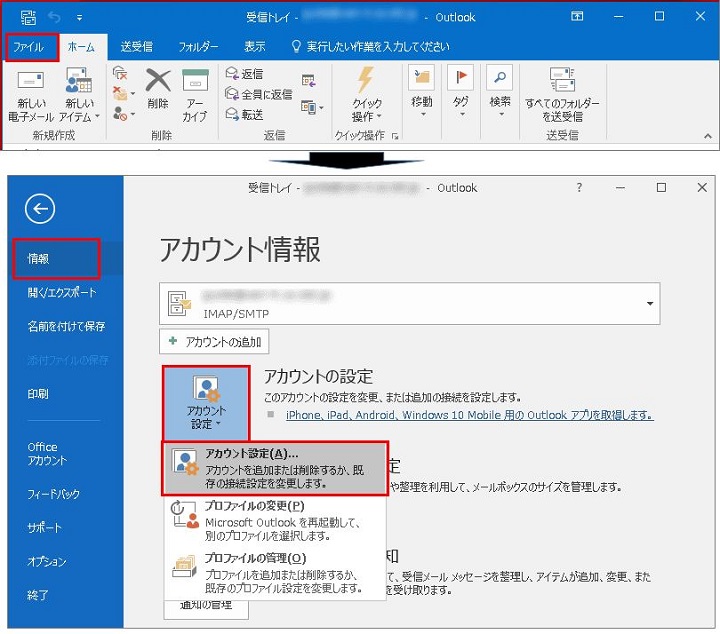720x634 pixels.
Task: Open the 検索 search menu
Action: 500,92
